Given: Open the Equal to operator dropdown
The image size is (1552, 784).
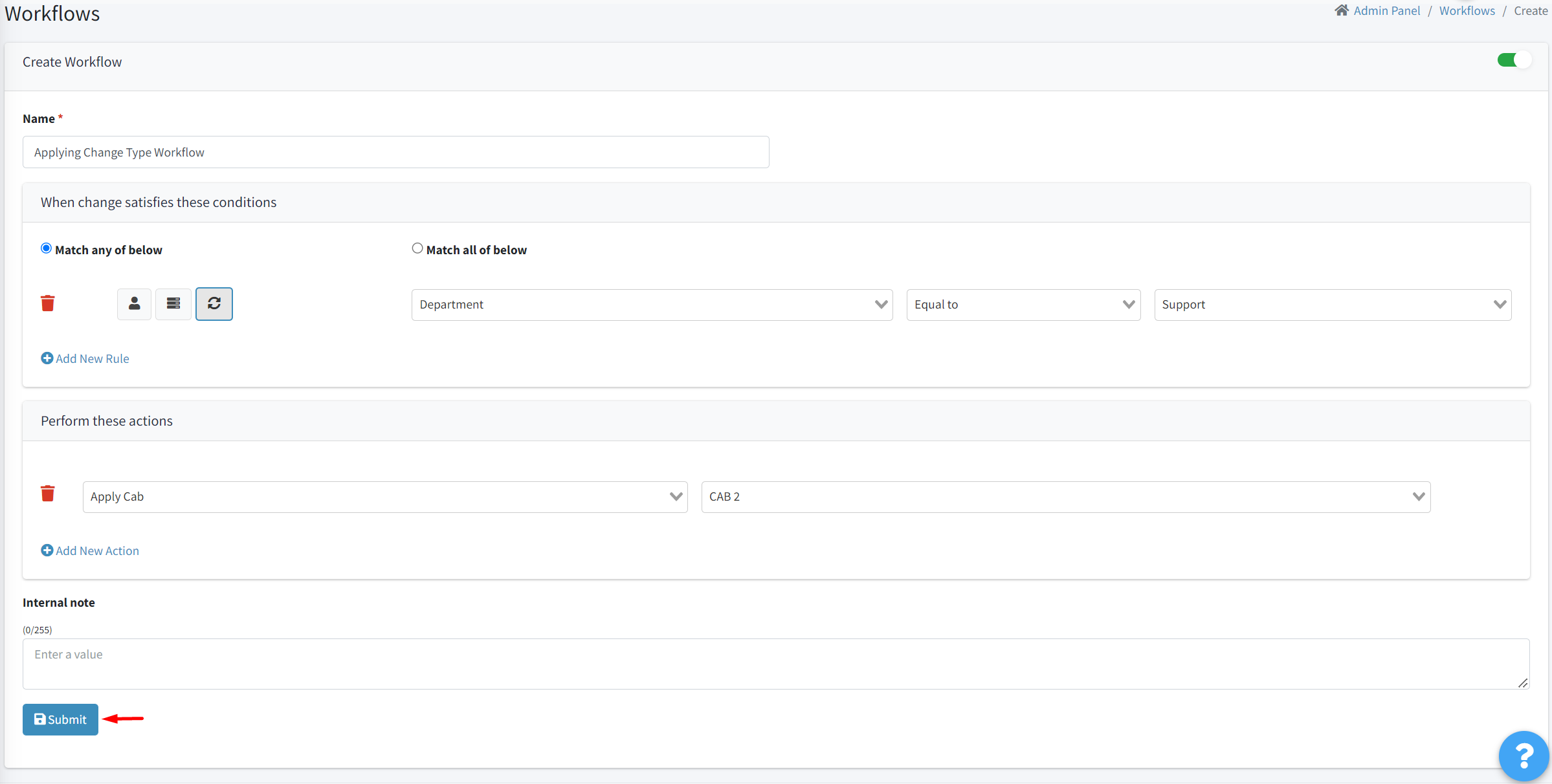Looking at the screenshot, I should (x=1023, y=305).
